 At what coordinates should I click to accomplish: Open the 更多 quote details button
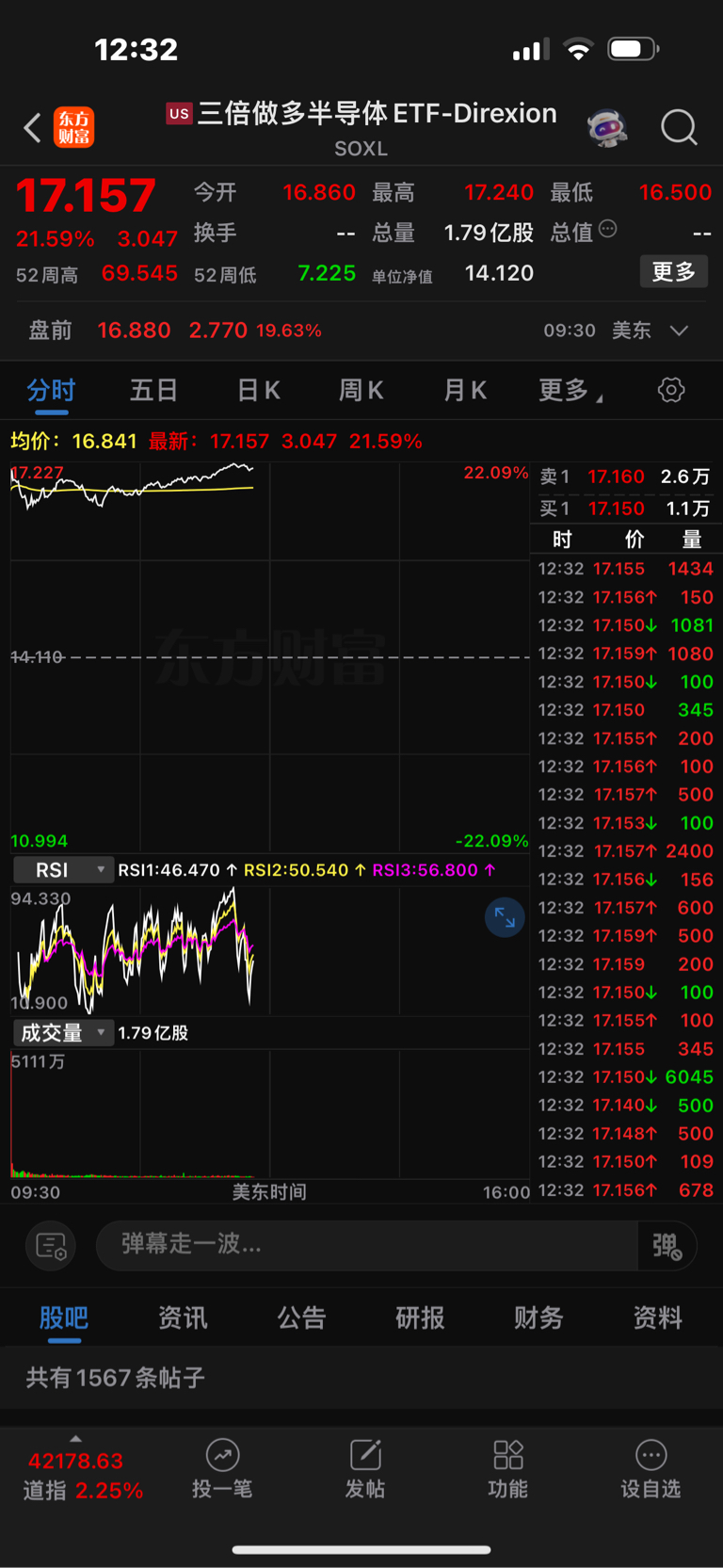coord(674,272)
